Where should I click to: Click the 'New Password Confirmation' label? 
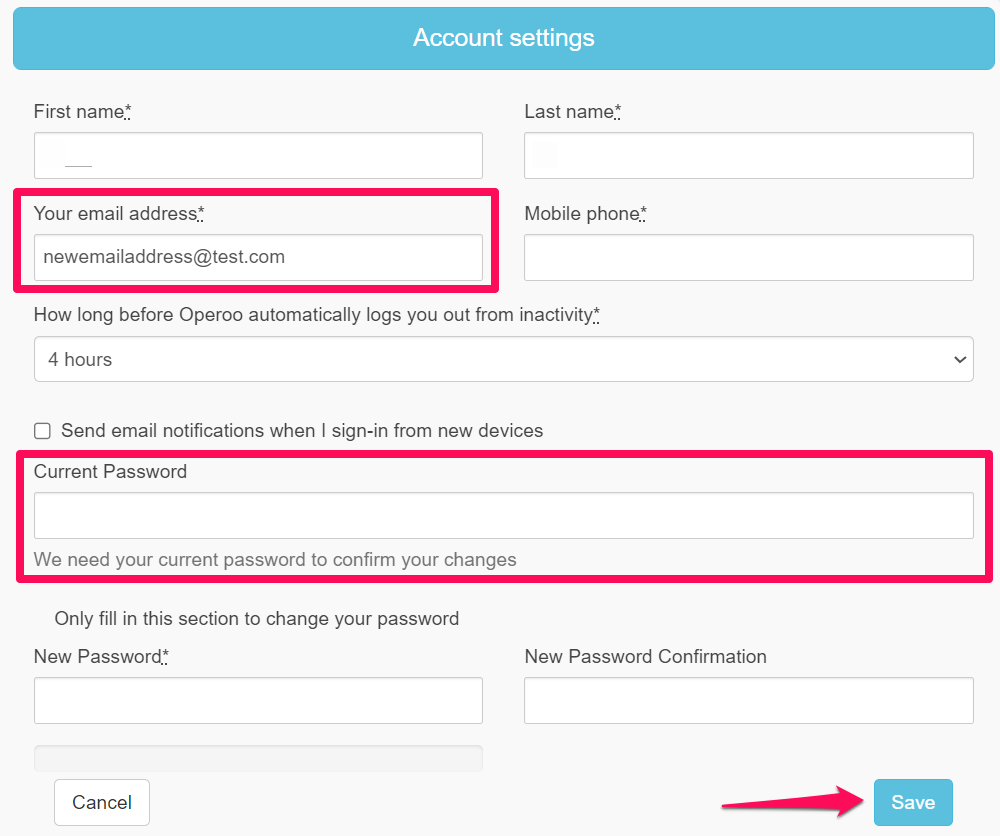pos(645,657)
